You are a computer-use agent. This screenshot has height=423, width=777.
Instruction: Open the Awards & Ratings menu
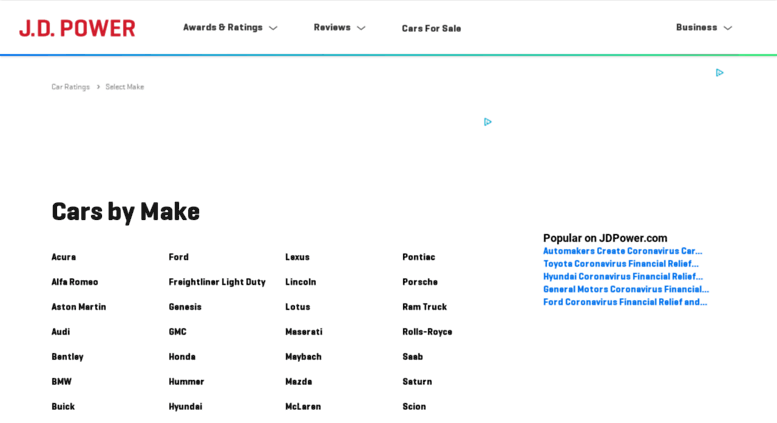pyautogui.click(x=223, y=27)
